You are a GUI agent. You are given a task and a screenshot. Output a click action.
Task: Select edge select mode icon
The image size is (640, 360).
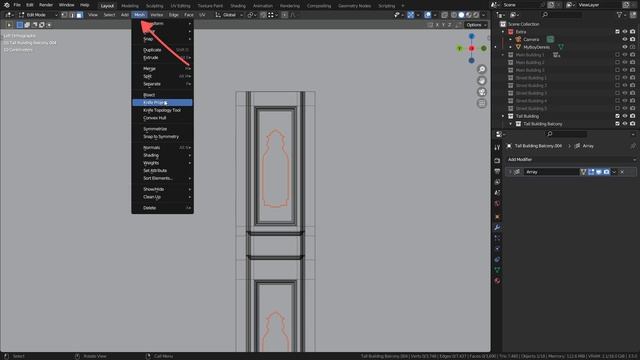coord(71,15)
